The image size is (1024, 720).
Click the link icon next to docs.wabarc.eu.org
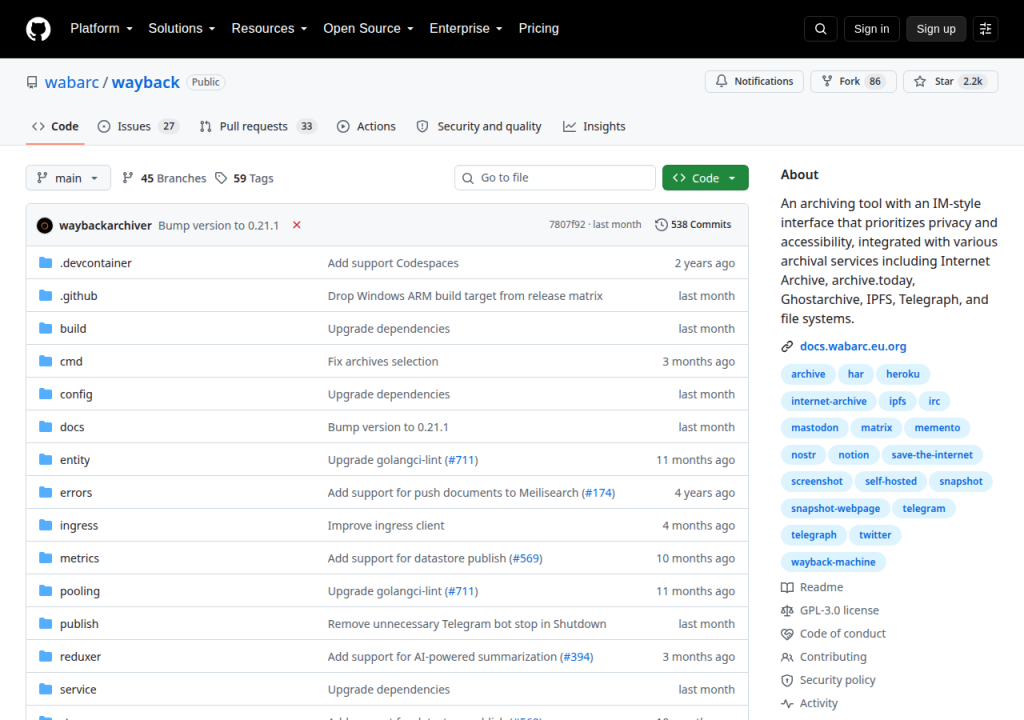pos(787,346)
